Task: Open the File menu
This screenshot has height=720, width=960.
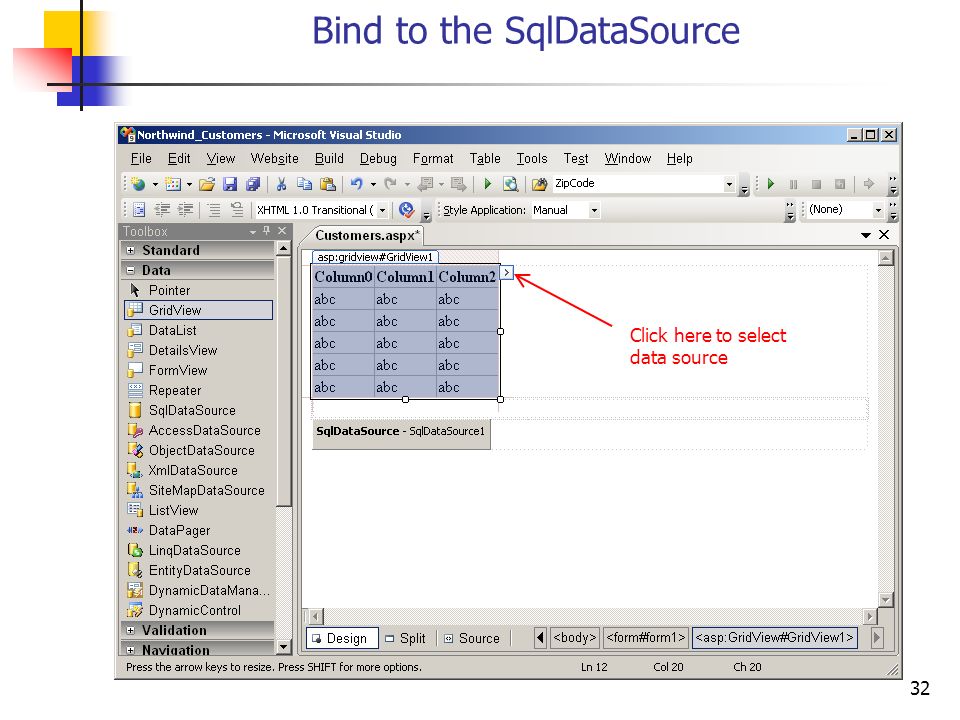Action: [x=141, y=159]
